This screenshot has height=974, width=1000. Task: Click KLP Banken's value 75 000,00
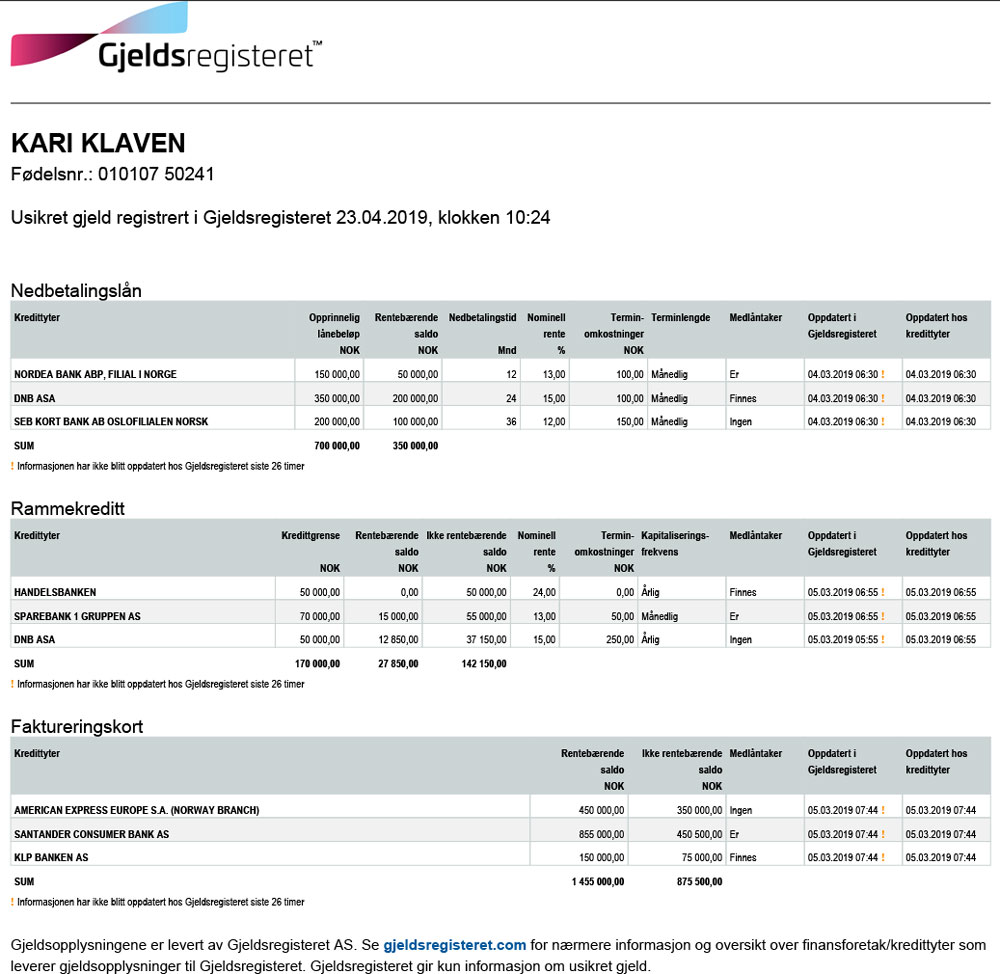pos(702,858)
